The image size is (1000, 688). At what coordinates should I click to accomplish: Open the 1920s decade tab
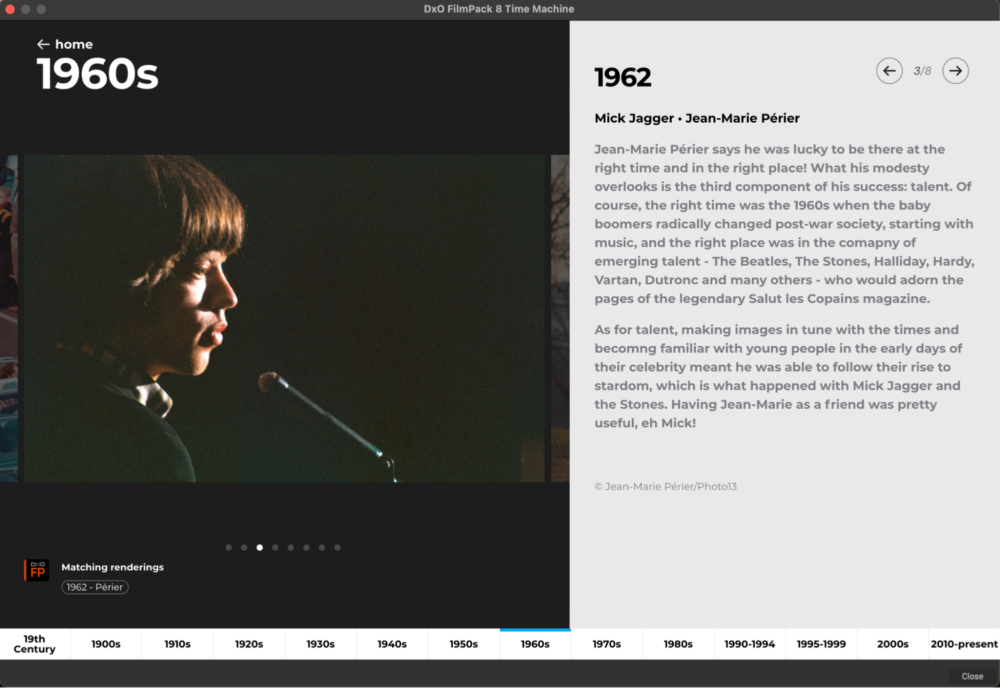pyautogui.click(x=249, y=644)
